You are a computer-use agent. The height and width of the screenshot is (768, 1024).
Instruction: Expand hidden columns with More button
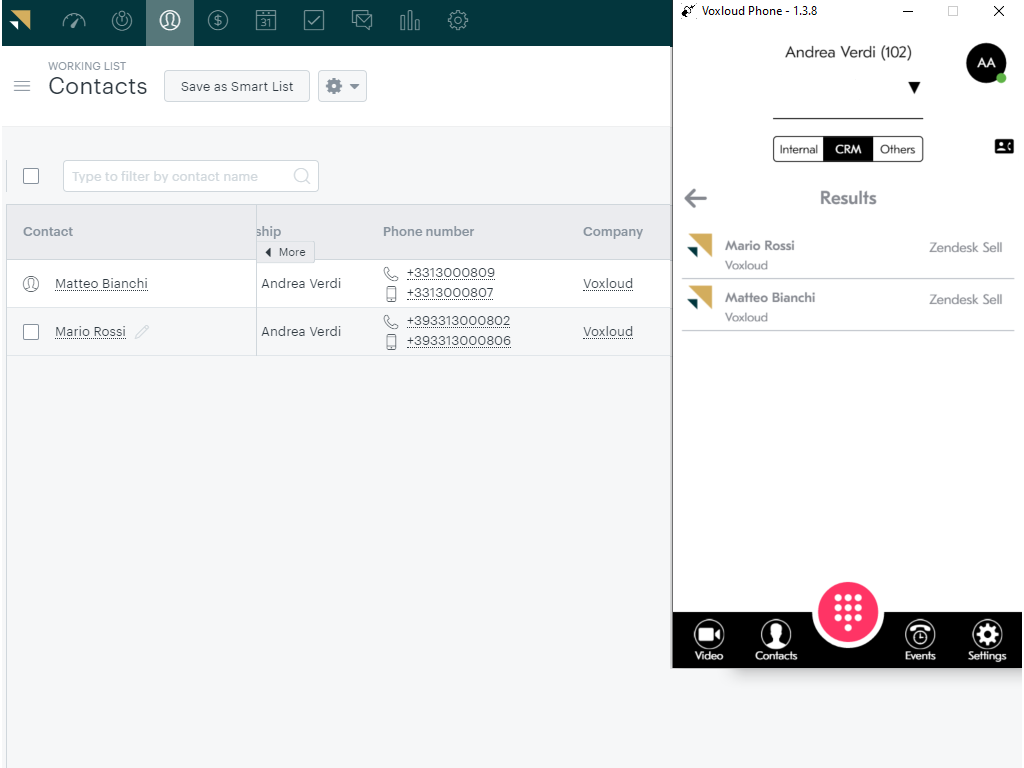286,252
